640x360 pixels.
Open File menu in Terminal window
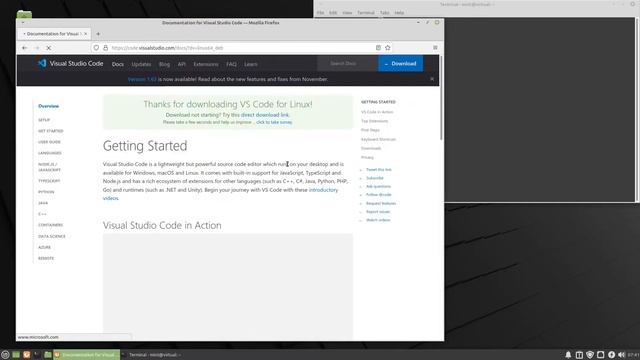tap(320, 13)
